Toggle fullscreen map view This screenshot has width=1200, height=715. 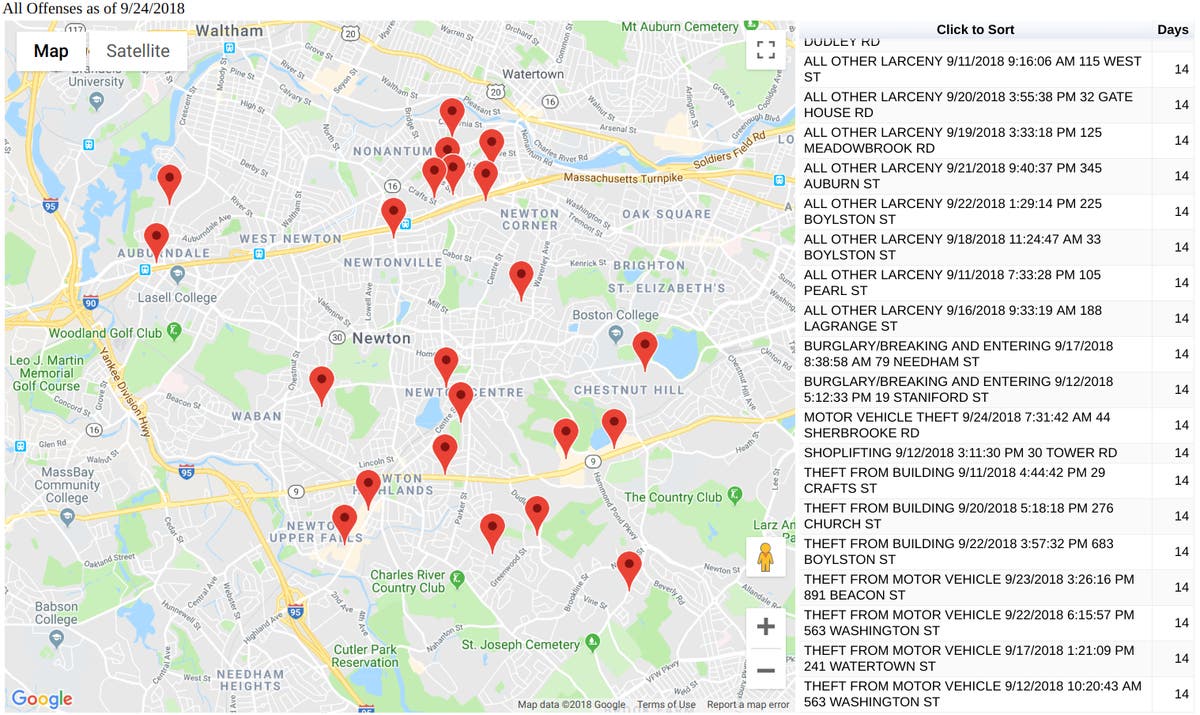coord(765,50)
